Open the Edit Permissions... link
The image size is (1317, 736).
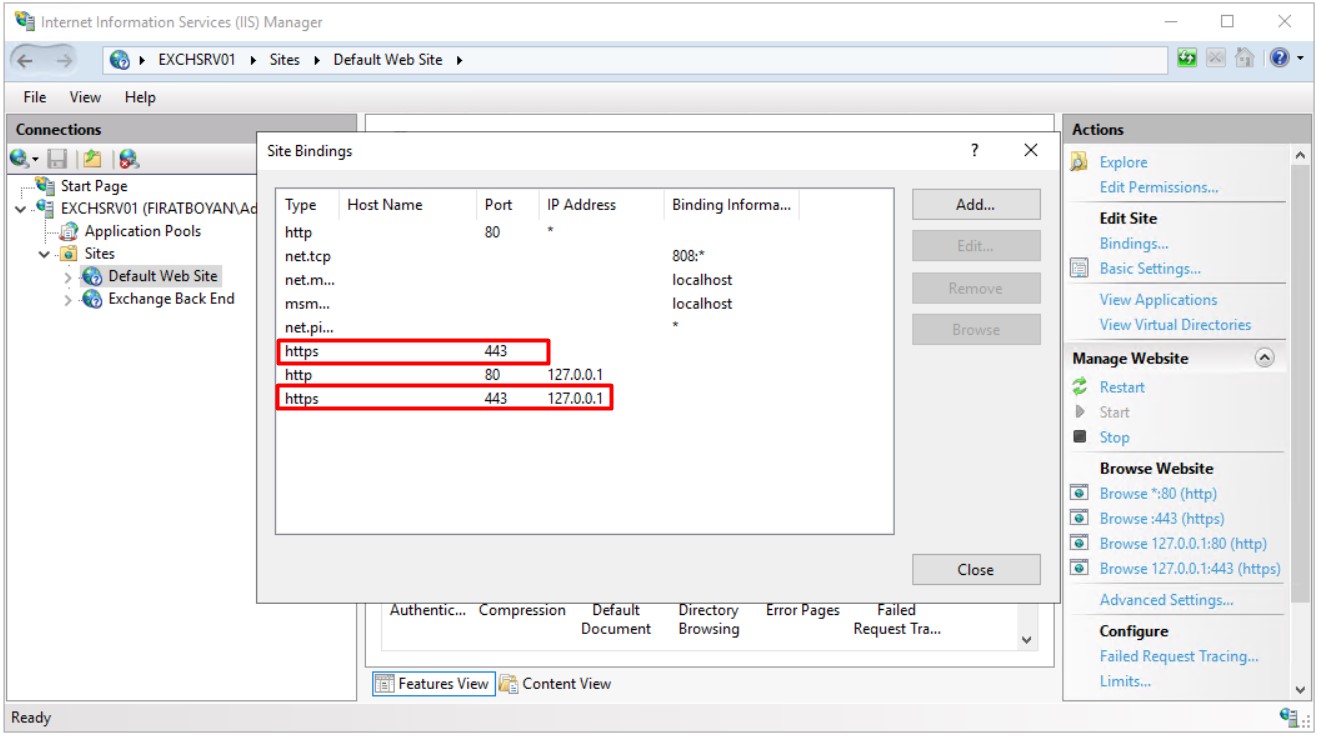[1159, 187]
